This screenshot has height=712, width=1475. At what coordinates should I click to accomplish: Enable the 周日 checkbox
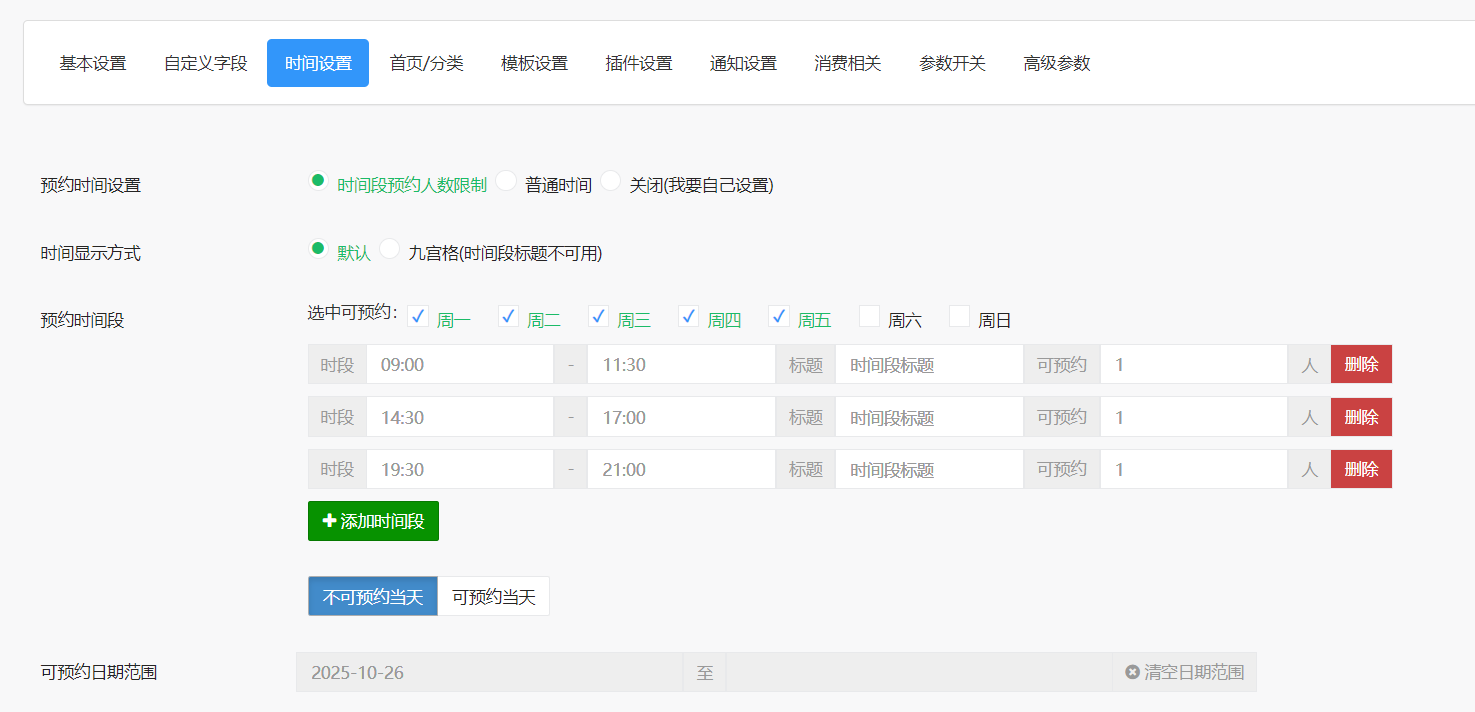pos(959,317)
